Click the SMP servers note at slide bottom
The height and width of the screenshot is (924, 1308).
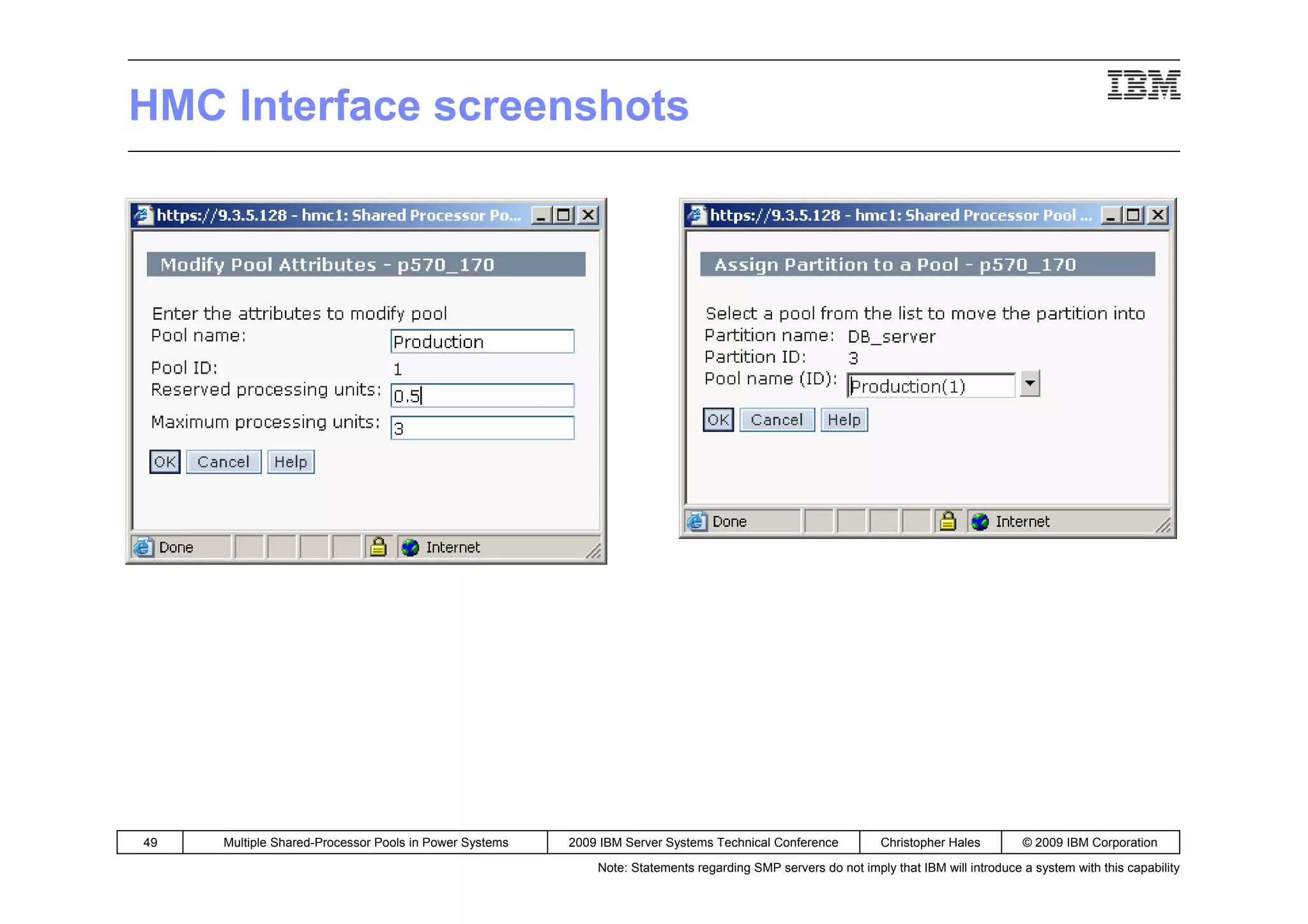point(888,868)
